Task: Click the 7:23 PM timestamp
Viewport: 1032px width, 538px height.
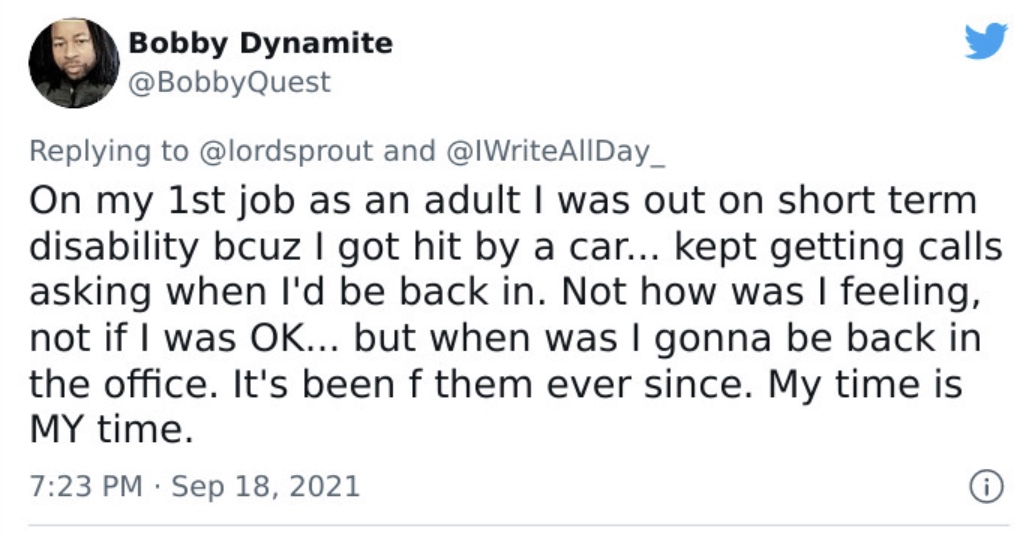Action: point(86,487)
